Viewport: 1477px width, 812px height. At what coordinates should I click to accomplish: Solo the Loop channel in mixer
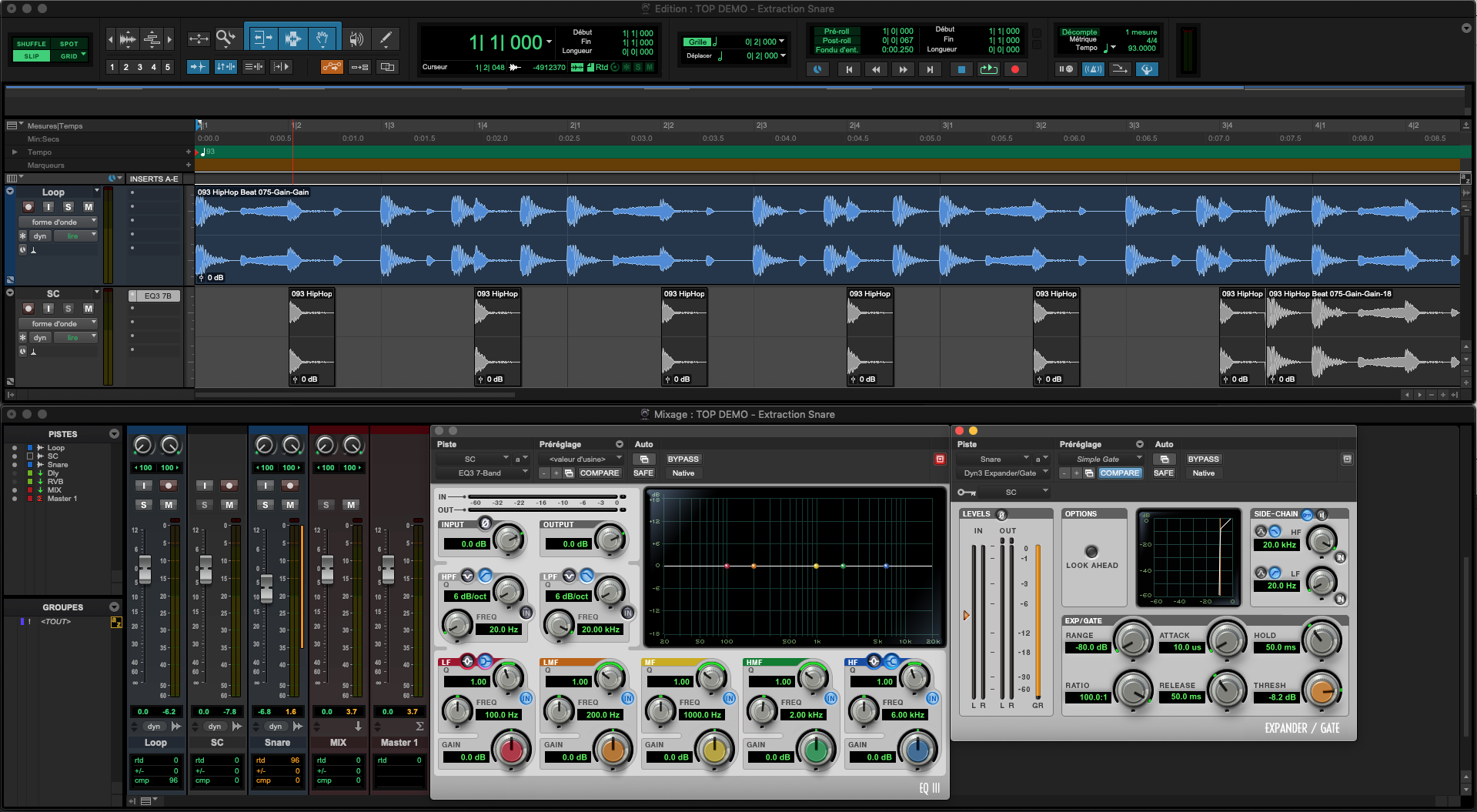click(144, 505)
